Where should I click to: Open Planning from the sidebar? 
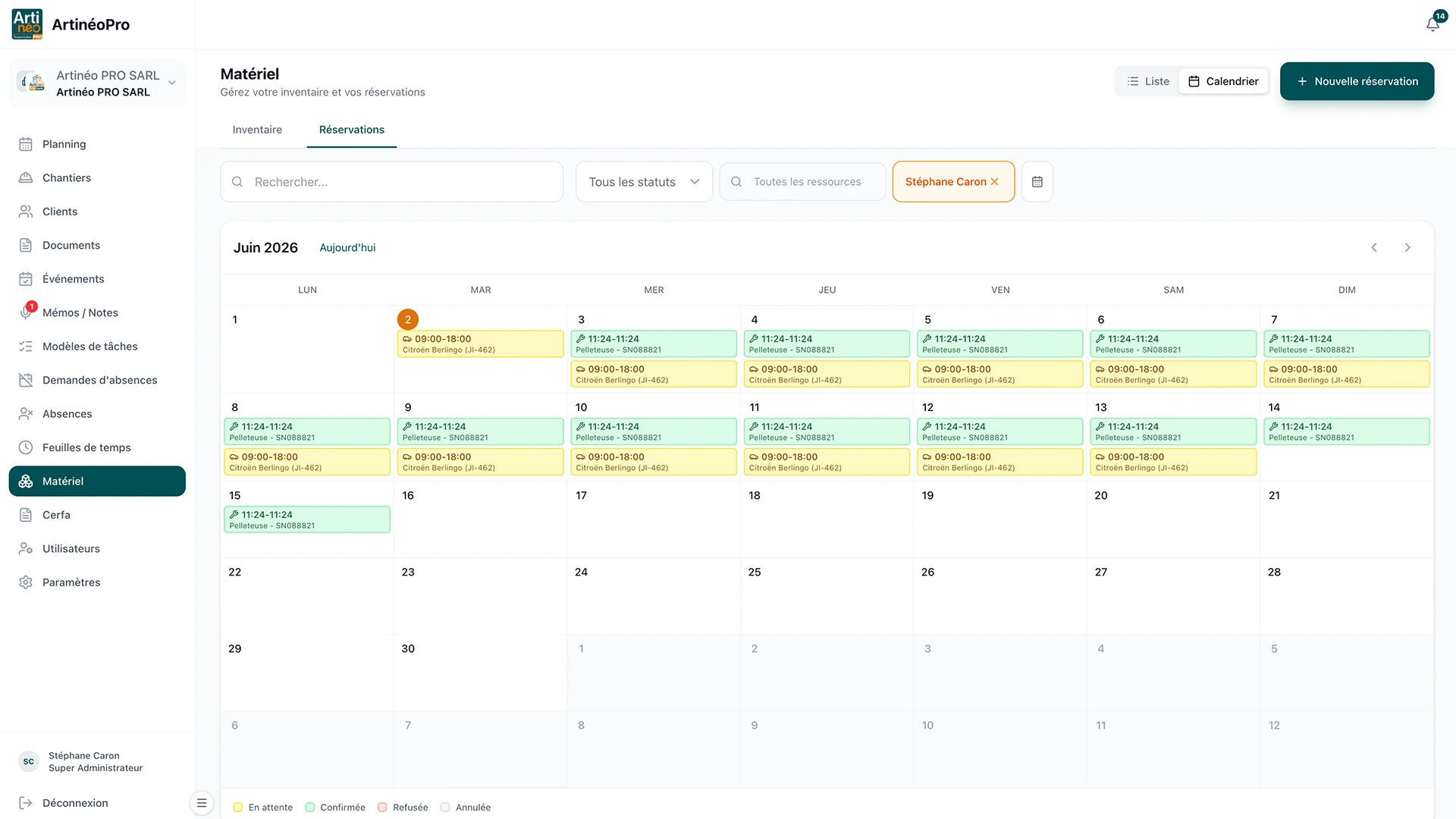coord(97,144)
